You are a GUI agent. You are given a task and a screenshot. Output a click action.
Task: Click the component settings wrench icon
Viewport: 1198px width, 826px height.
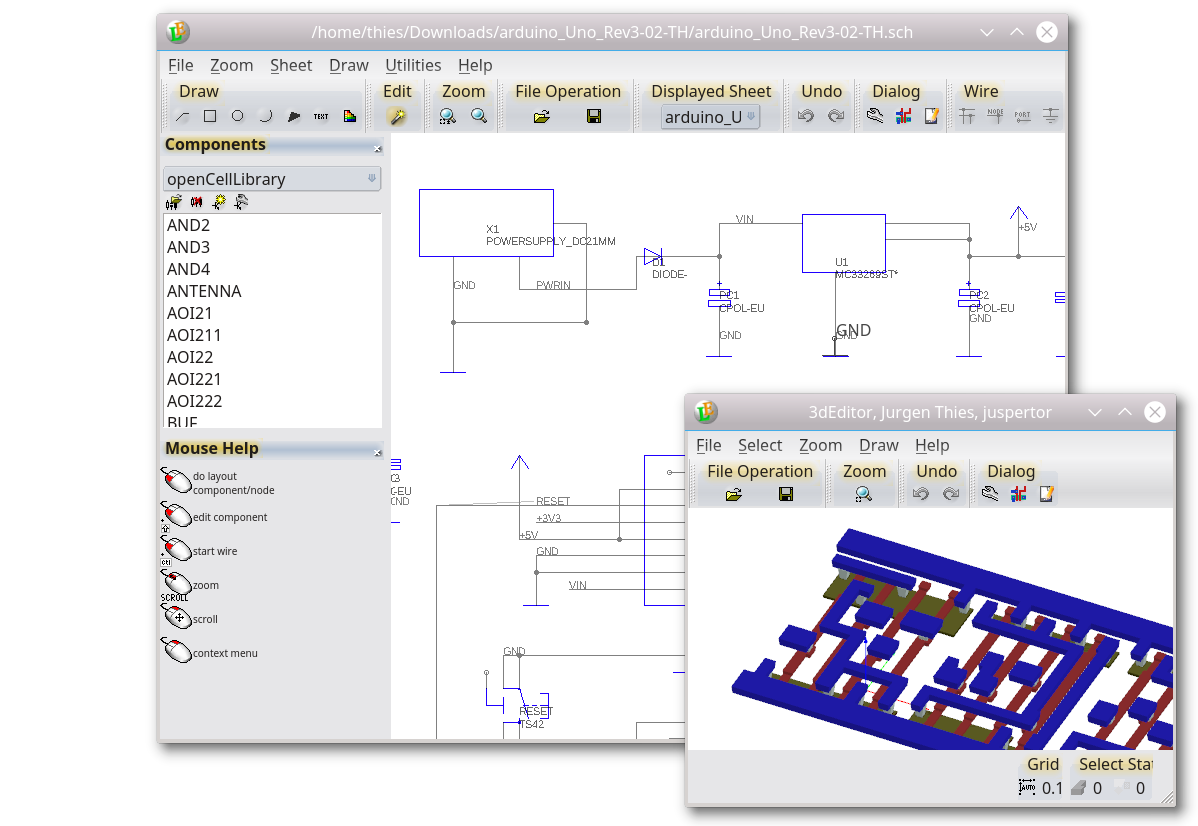point(241,202)
